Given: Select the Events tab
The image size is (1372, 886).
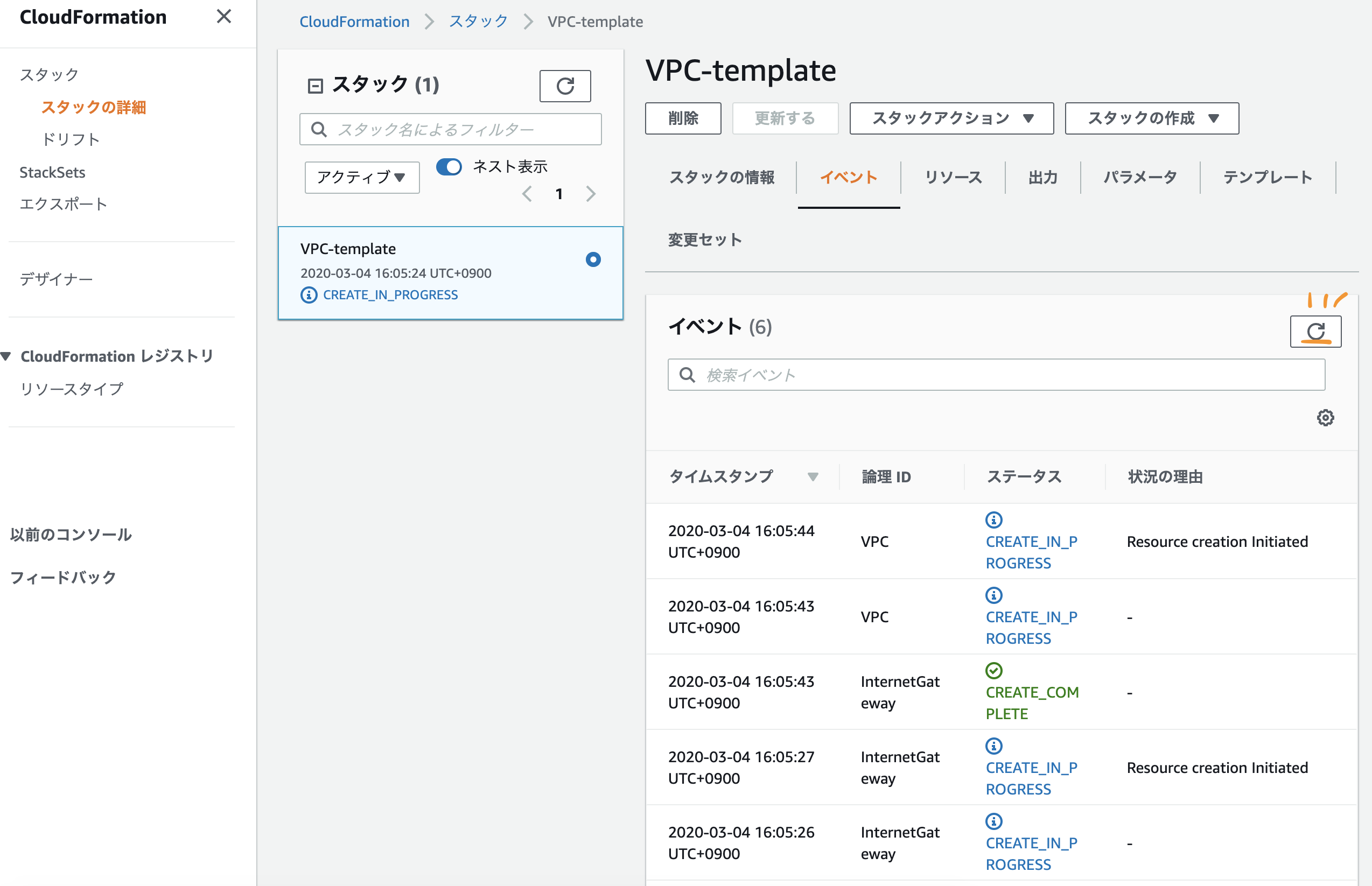Looking at the screenshot, I should click(x=849, y=178).
